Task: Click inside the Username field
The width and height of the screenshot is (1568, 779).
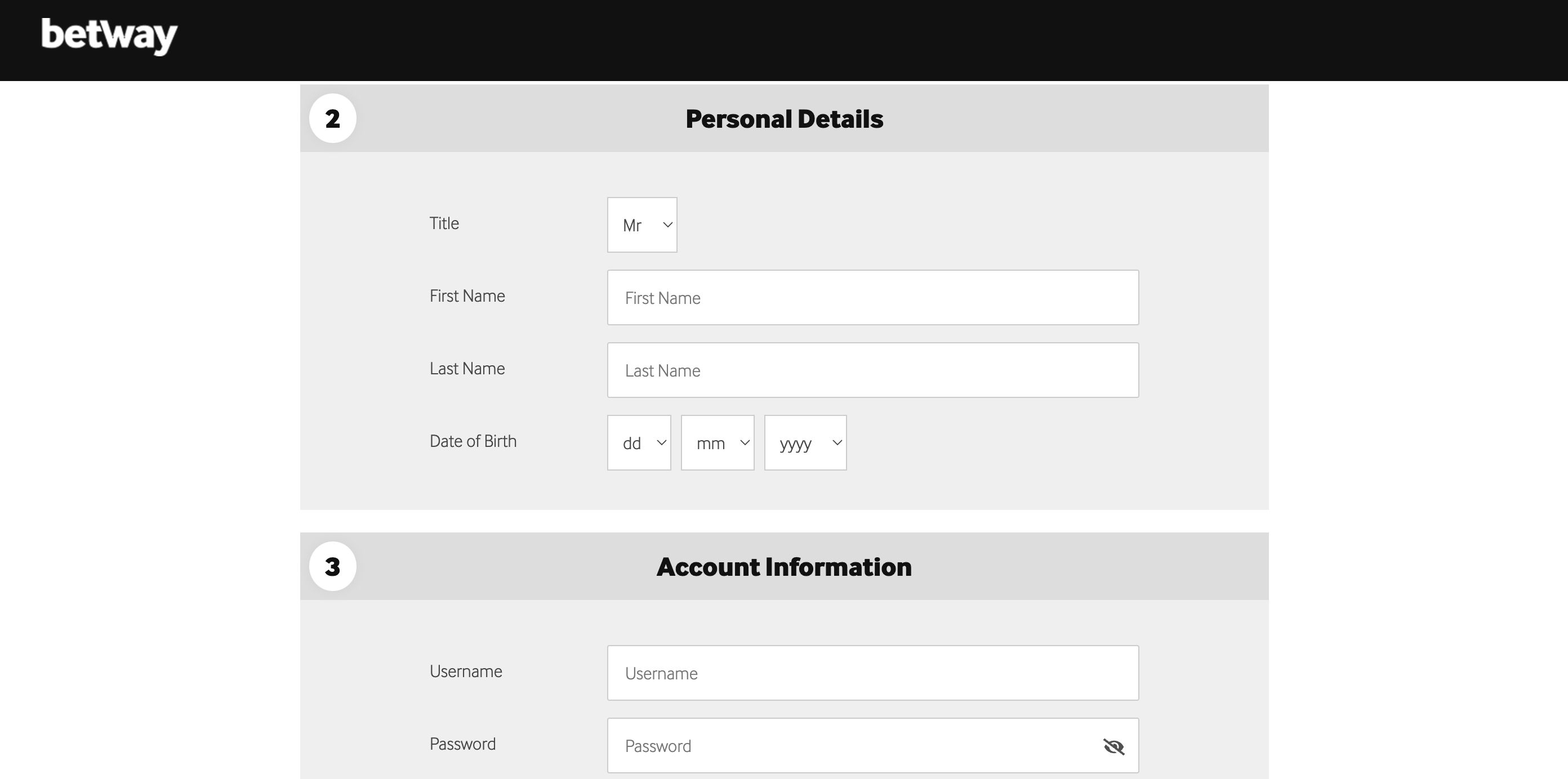Action: pos(872,673)
